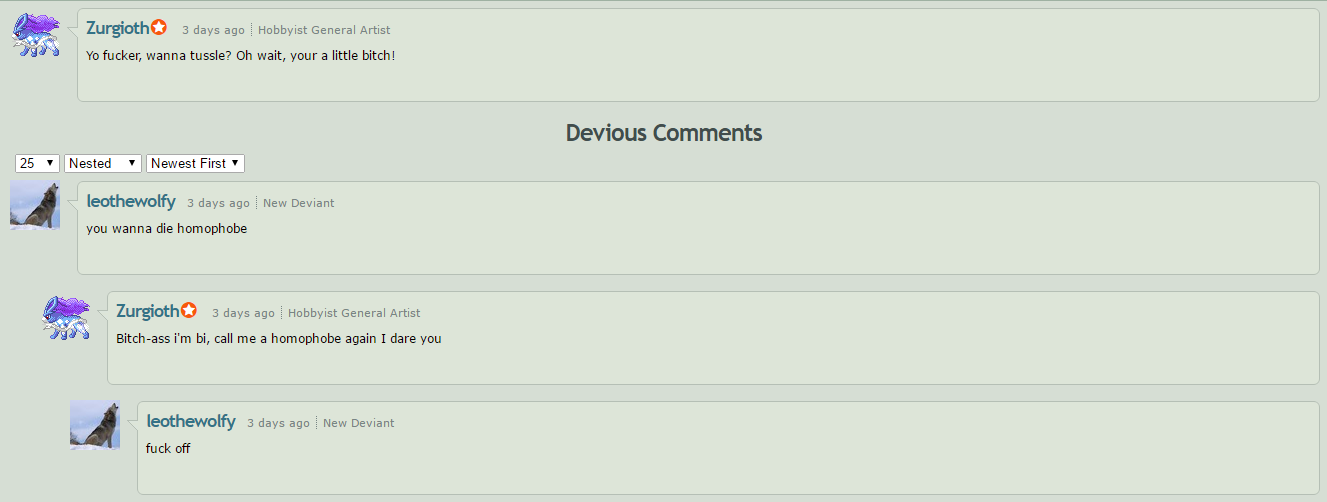Viewport: 1327px width, 502px height.
Task: Visit leothewolfy's profile from the first comment username
Action: click(131, 202)
